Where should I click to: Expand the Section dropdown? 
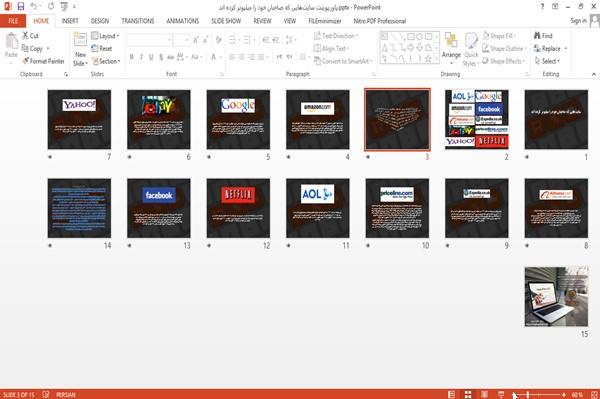[x=106, y=61]
